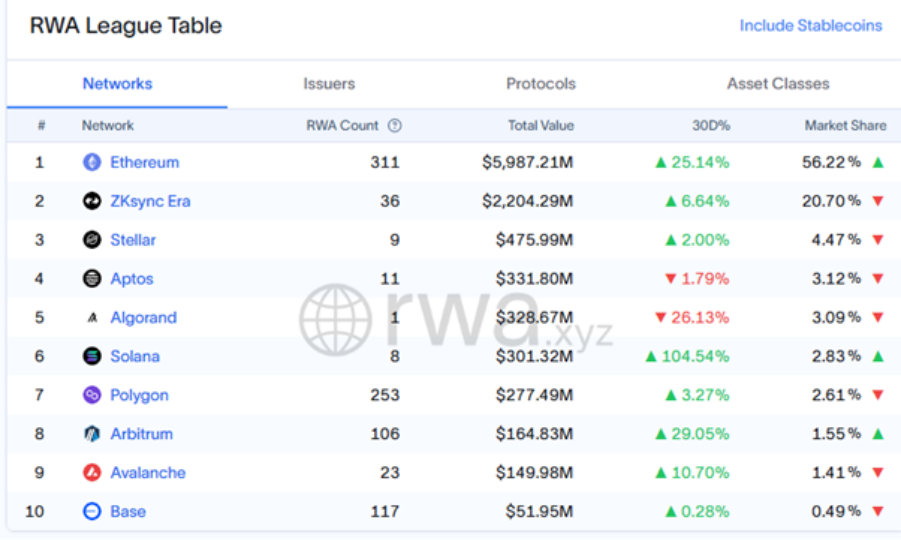Click the Base logo icon
Screen dimensions: 901x540
[92, 511]
